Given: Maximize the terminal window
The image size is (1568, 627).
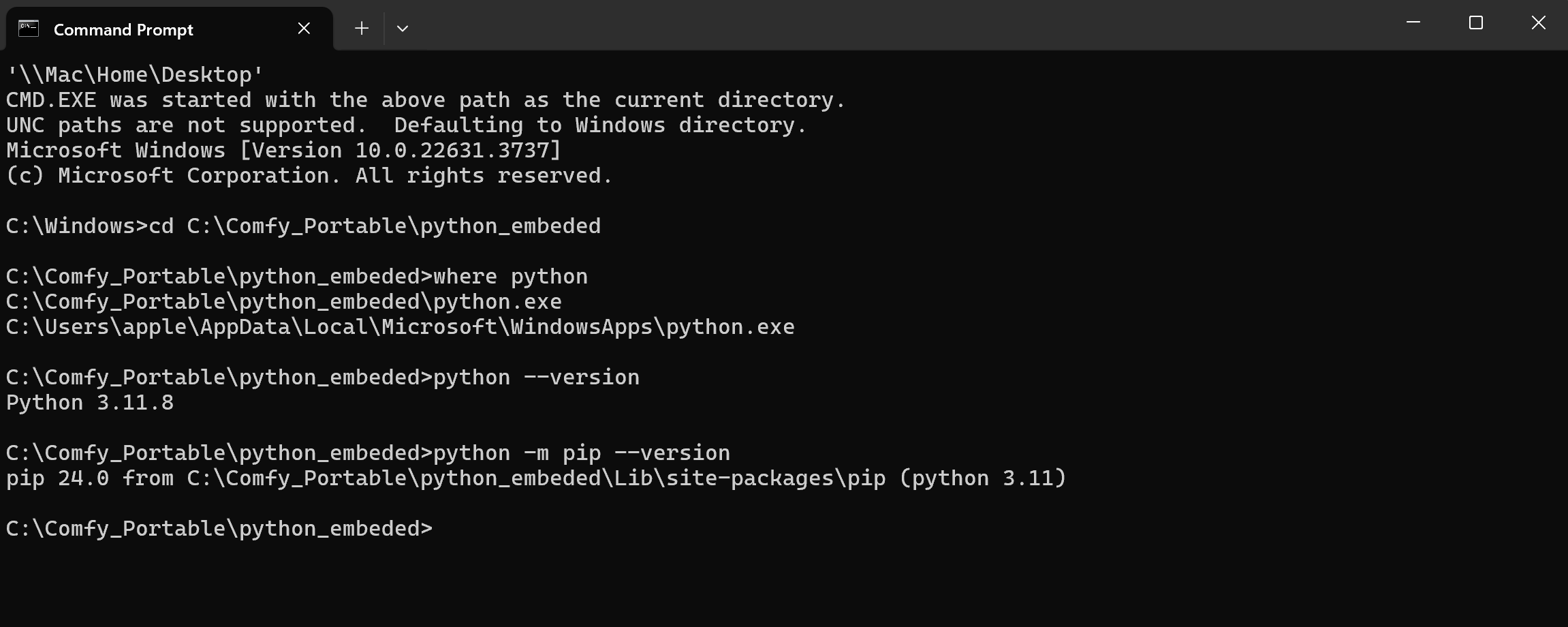Looking at the screenshot, I should (x=1476, y=23).
